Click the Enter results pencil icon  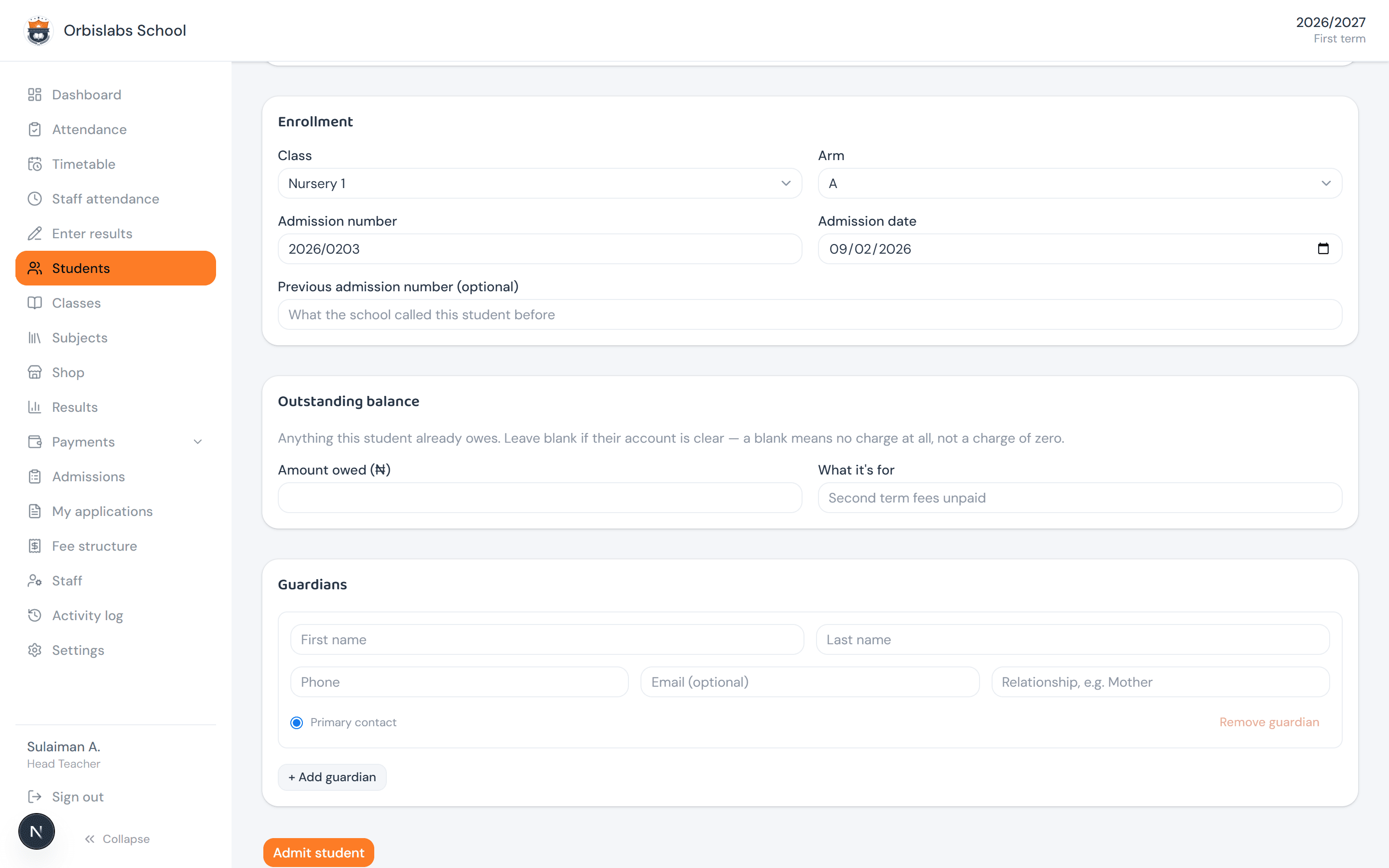[x=34, y=234]
